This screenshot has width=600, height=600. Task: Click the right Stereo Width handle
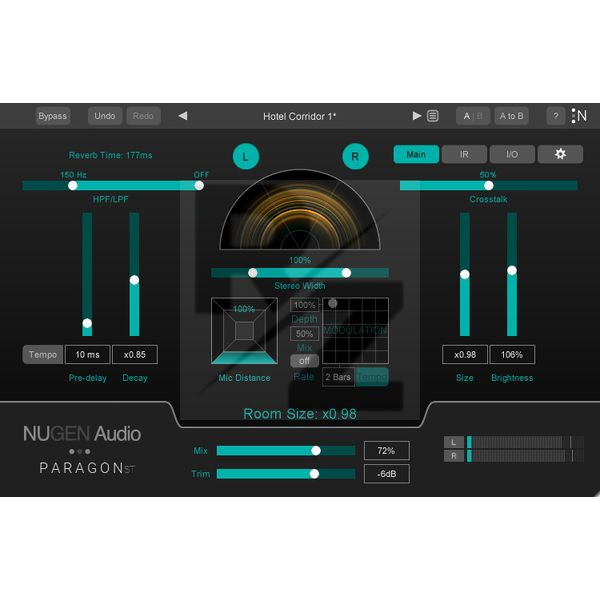(x=346, y=273)
